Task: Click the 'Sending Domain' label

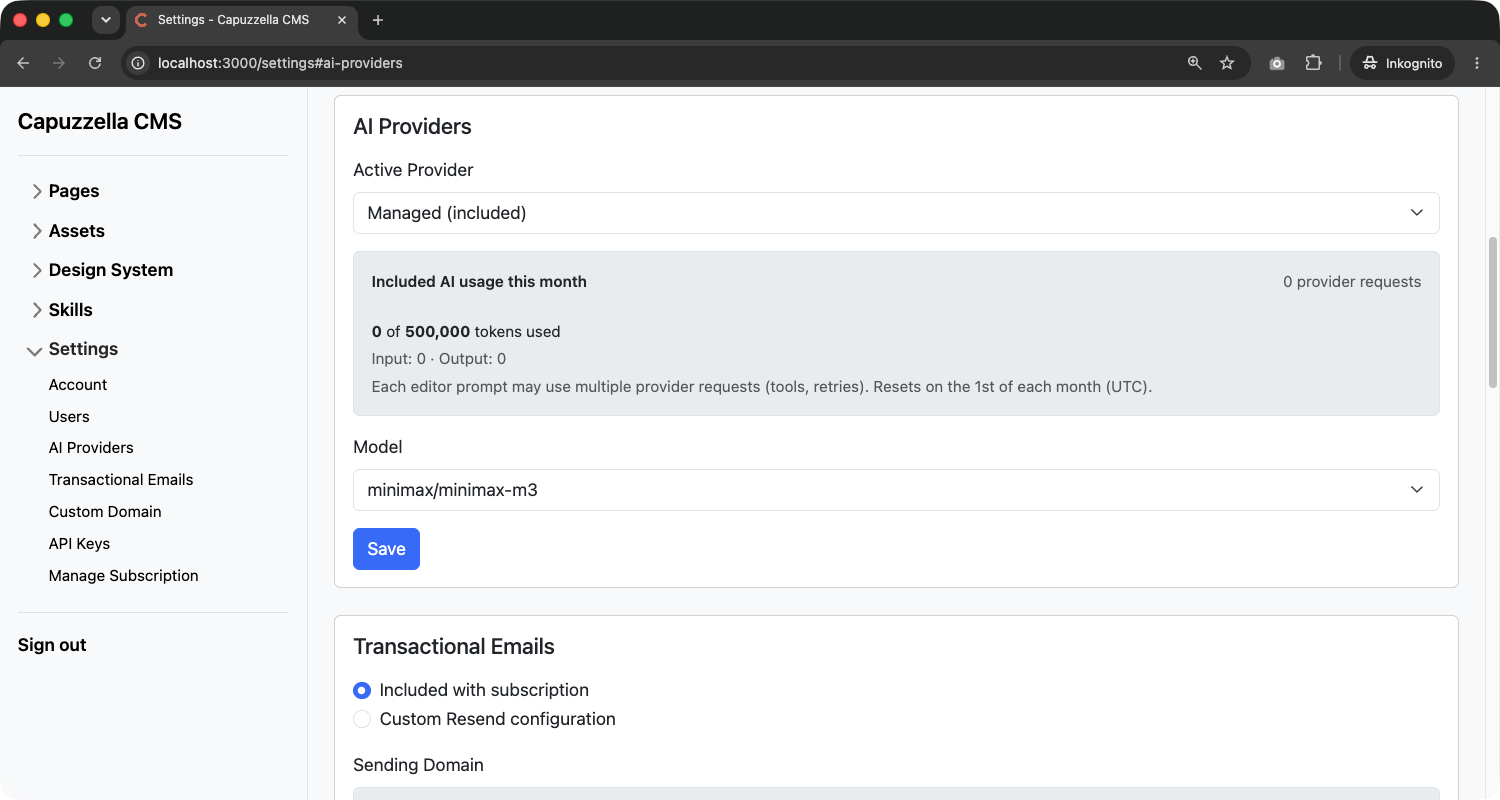Action: click(x=418, y=765)
